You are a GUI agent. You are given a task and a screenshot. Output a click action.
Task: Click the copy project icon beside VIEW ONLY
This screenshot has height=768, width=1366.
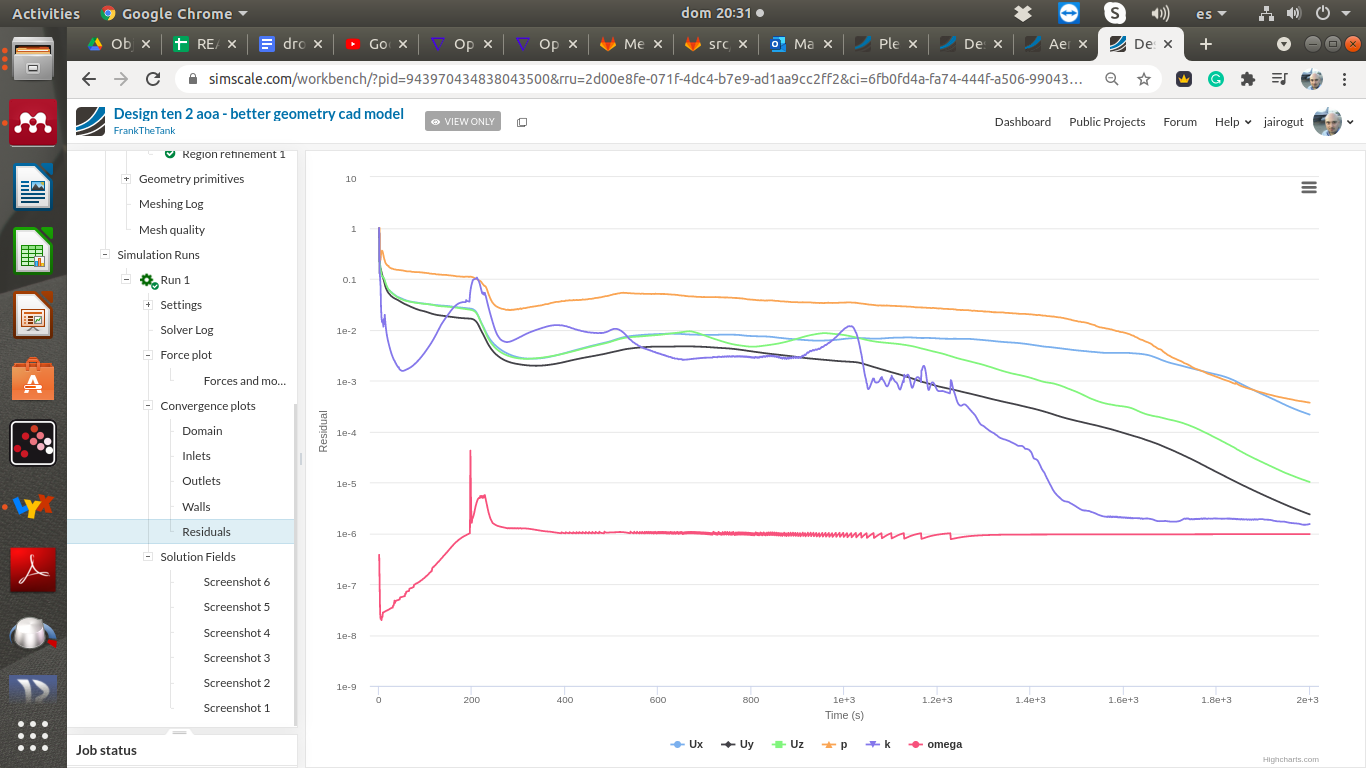click(x=522, y=122)
